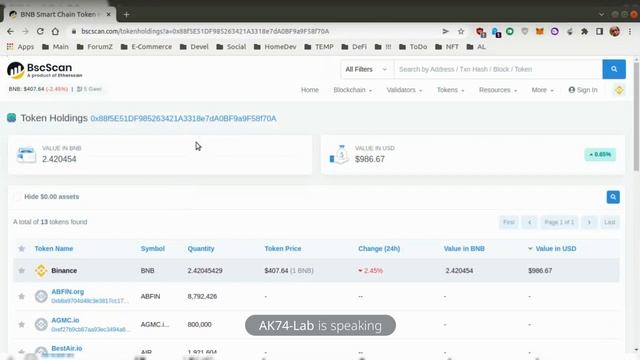Expand the Resources menu

coord(498,90)
